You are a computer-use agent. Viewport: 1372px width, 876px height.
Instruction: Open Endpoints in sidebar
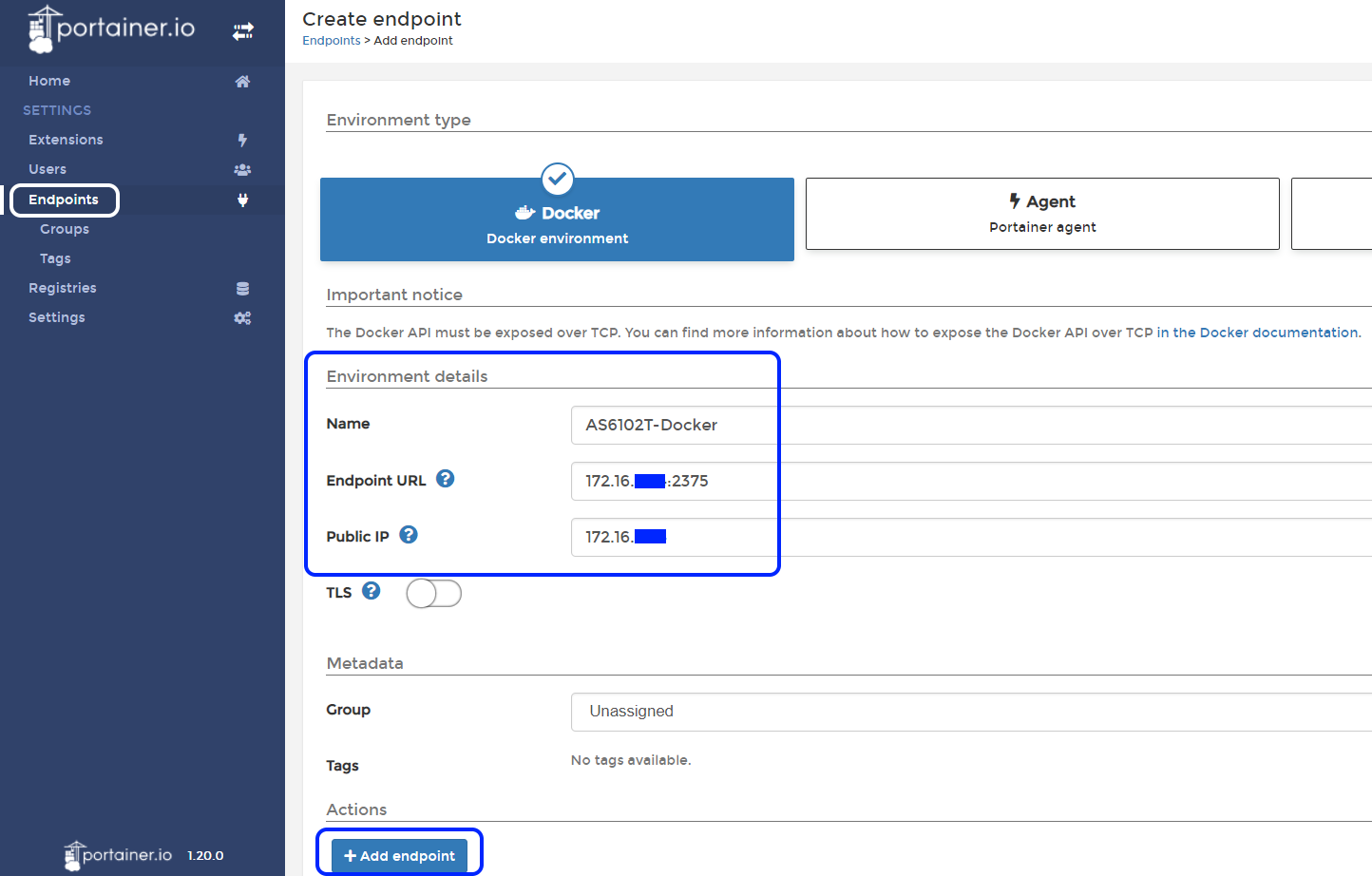click(x=64, y=200)
